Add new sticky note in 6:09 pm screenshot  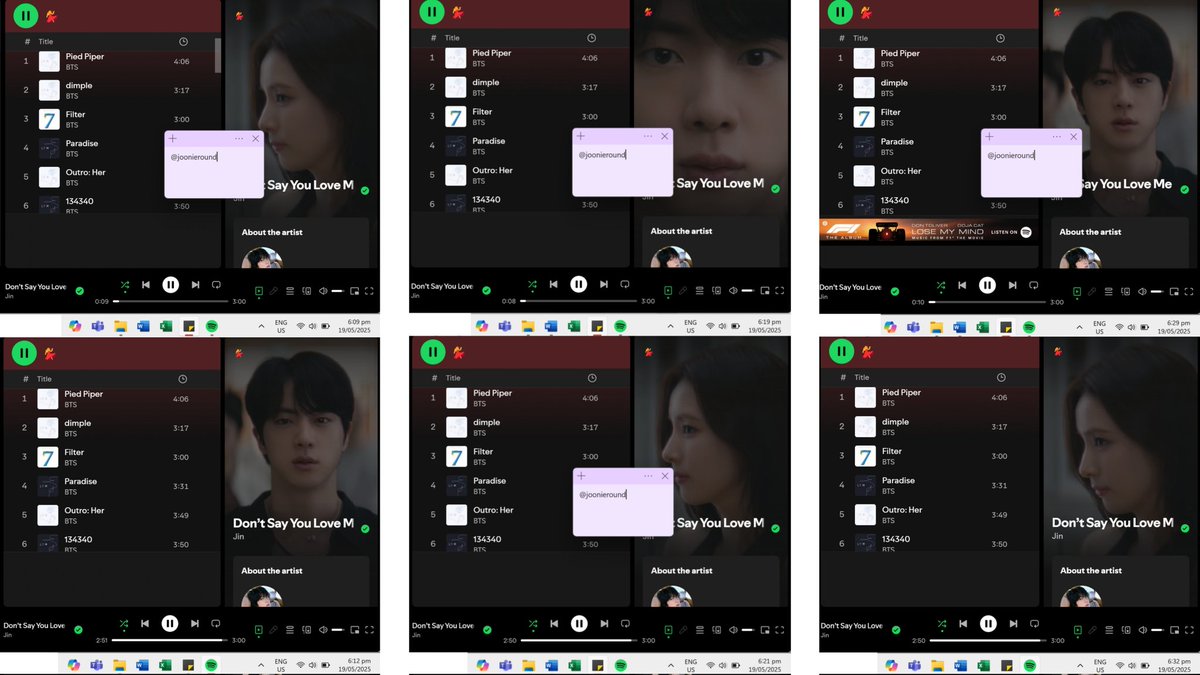[173, 139]
